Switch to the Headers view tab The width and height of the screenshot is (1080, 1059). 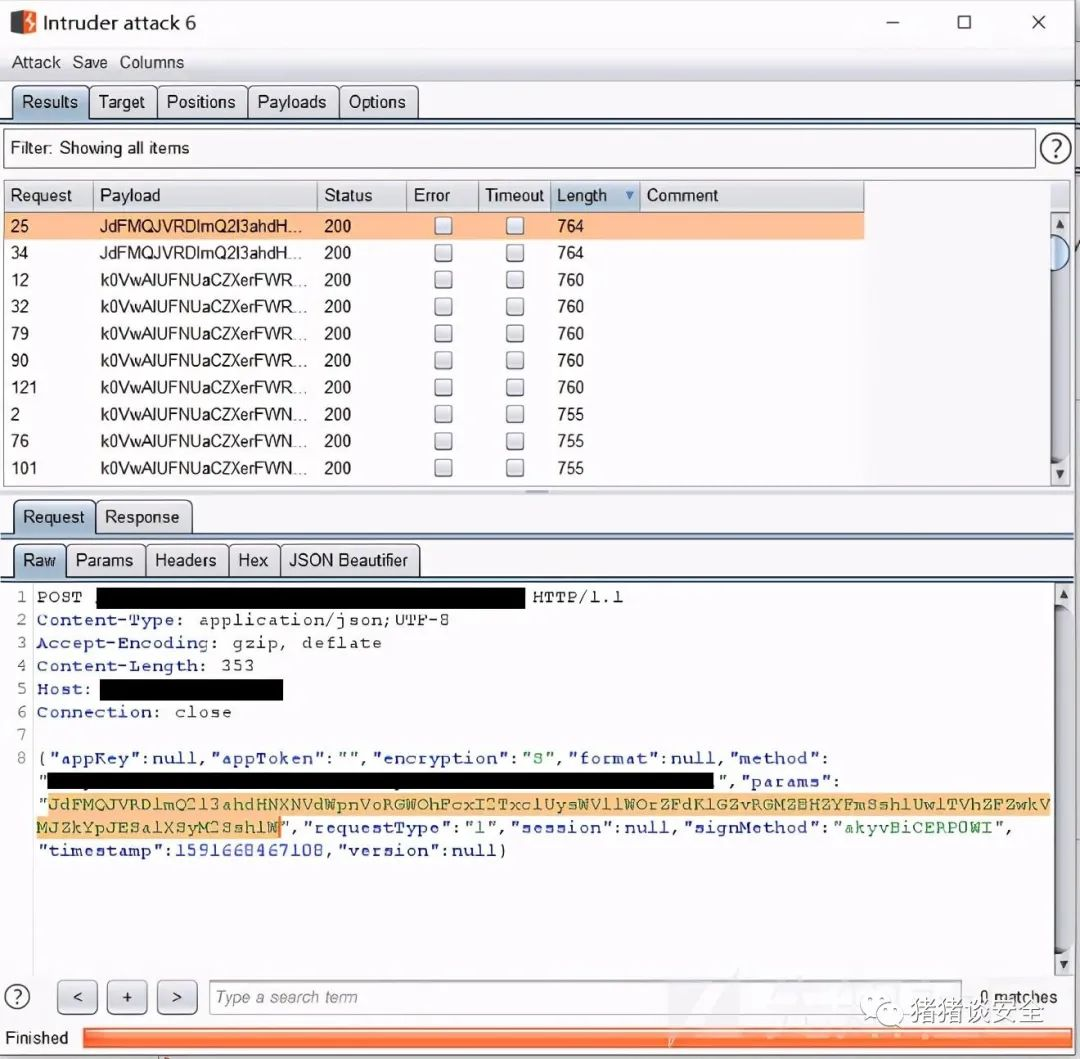[x=186, y=560]
